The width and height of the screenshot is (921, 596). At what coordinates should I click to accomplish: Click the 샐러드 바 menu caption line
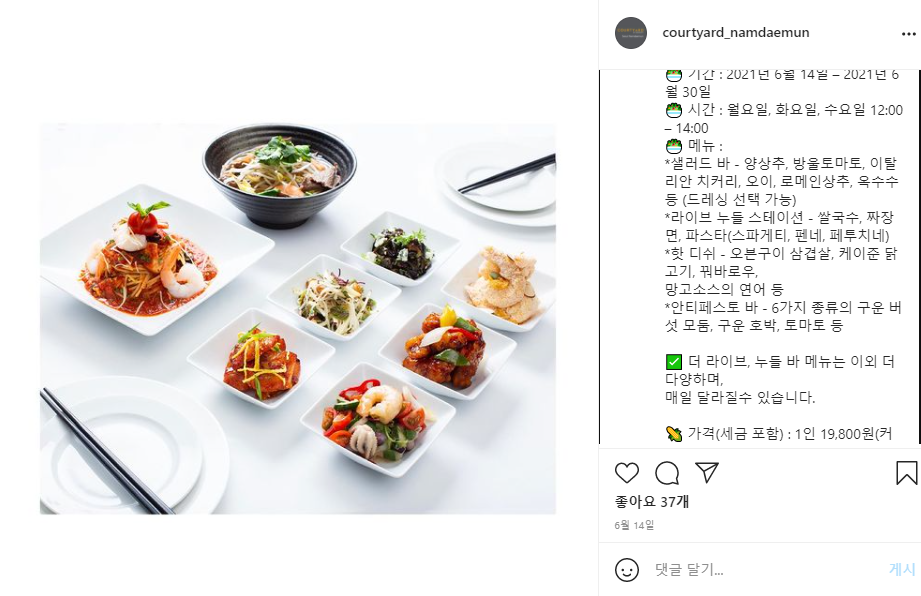(781, 164)
